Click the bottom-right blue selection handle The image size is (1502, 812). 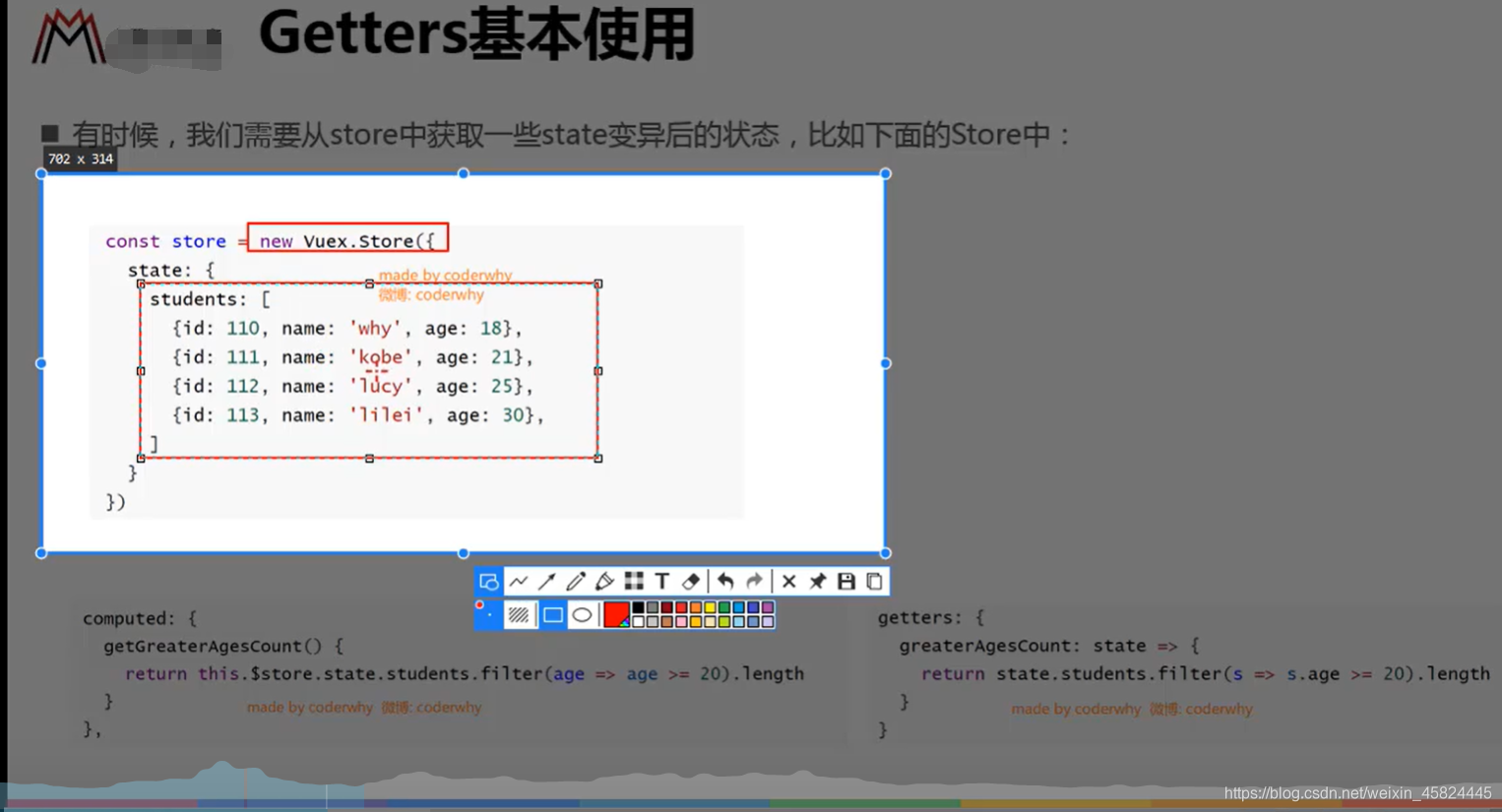(886, 553)
